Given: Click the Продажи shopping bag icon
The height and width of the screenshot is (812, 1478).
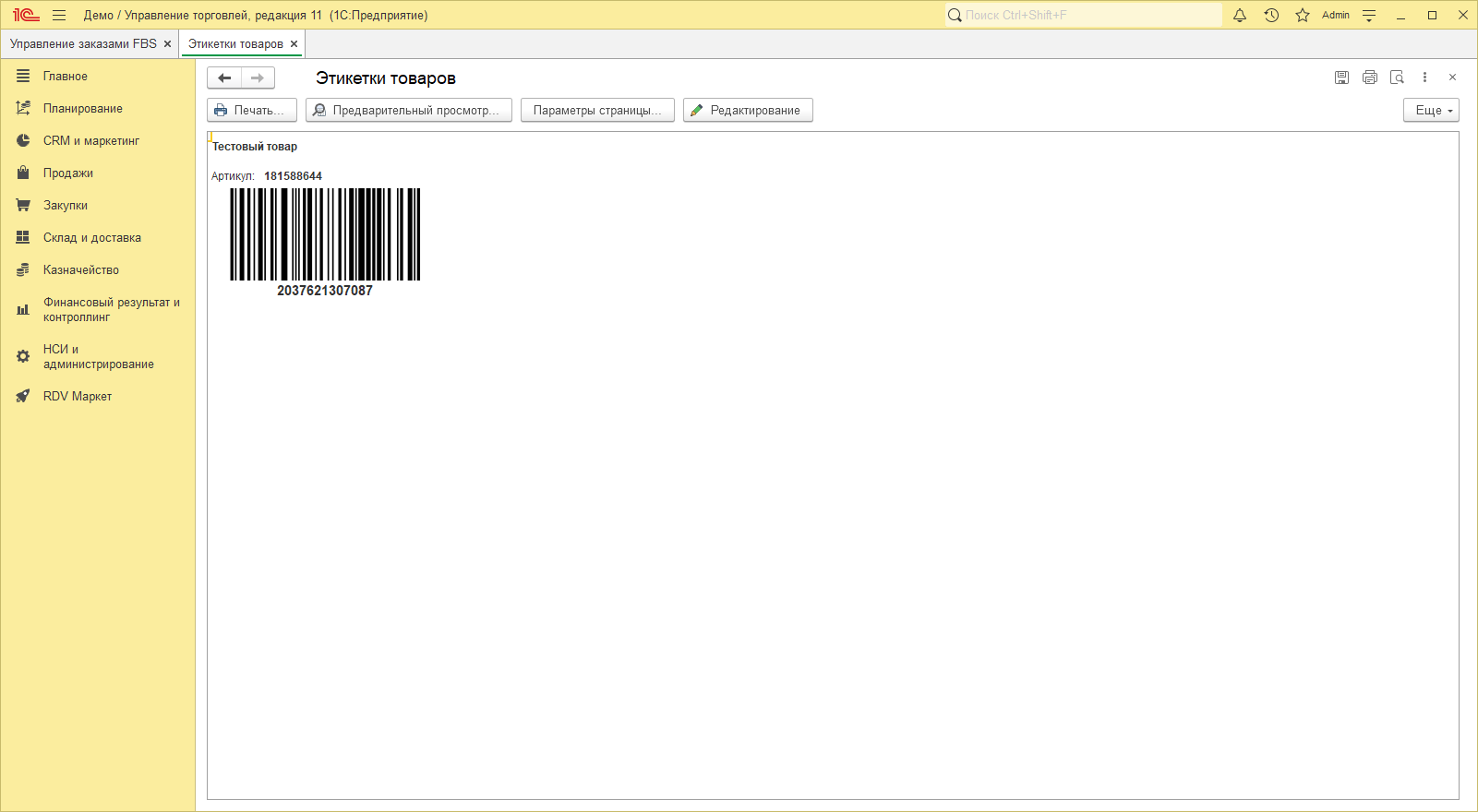Looking at the screenshot, I should pos(23,173).
